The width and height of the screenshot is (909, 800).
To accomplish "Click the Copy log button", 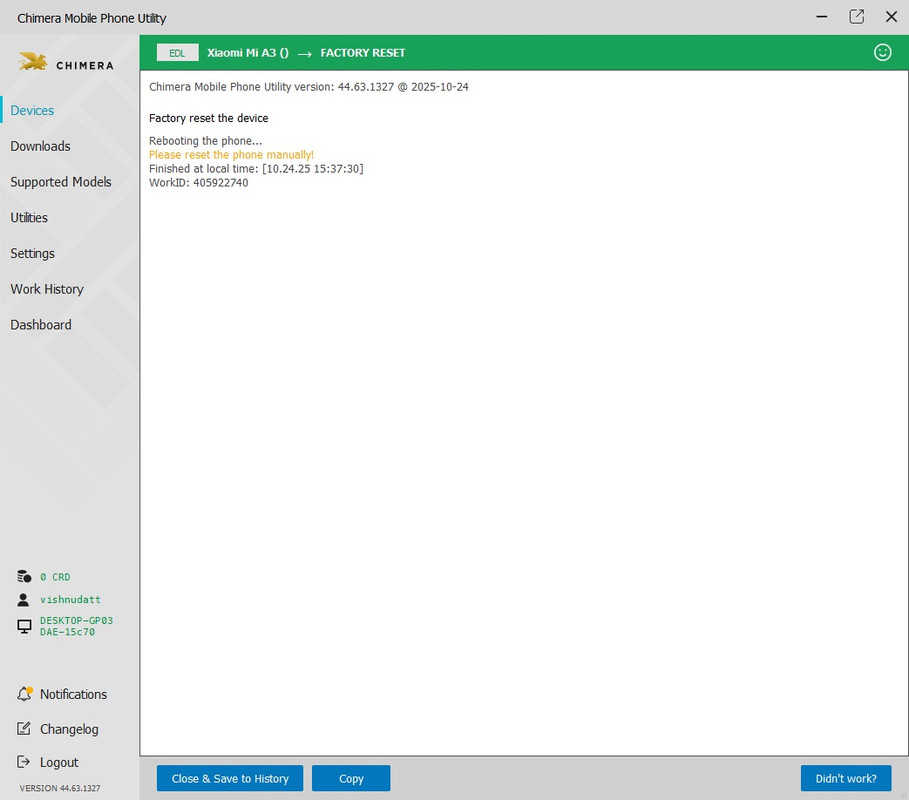I will pos(351,778).
